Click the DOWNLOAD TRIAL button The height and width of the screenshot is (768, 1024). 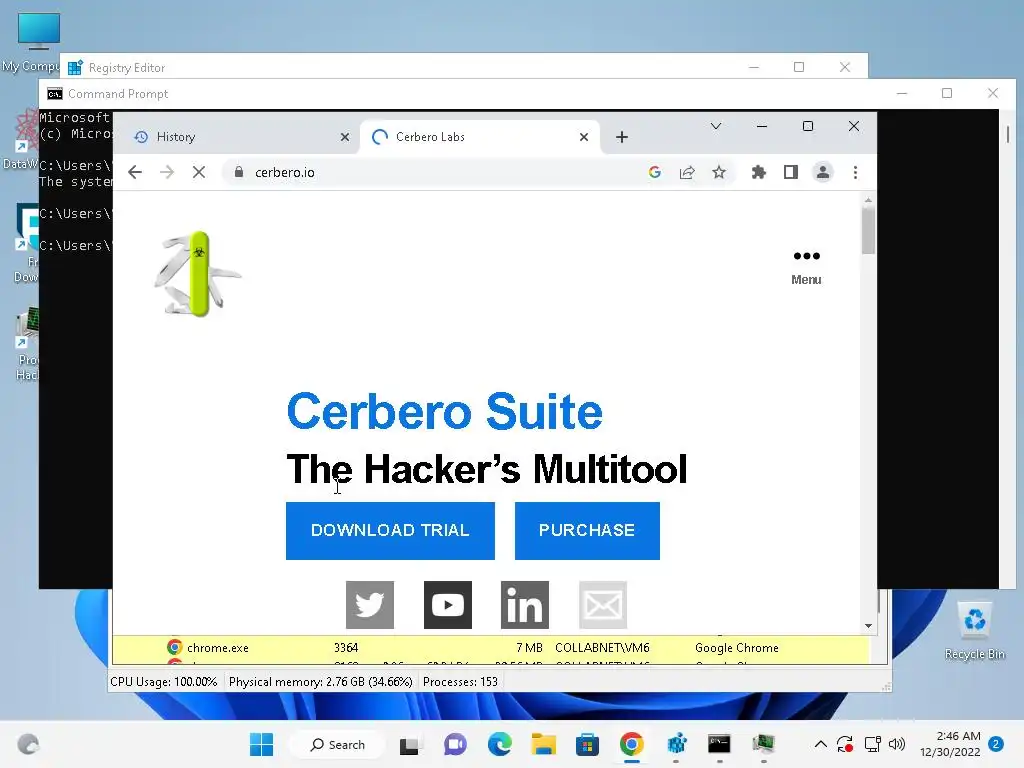click(x=391, y=530)
